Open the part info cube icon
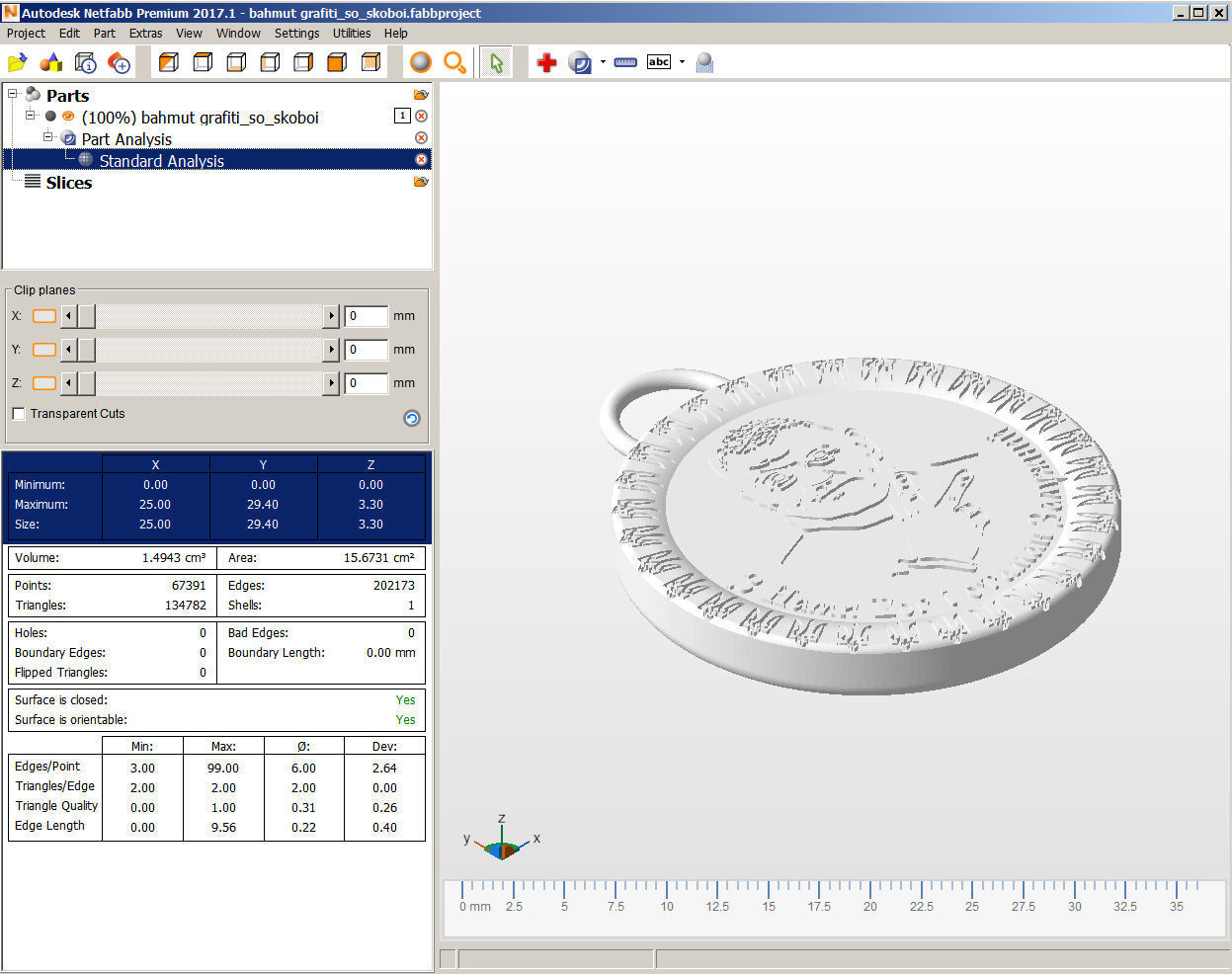This screenshot has height=974, width=1232. click(x=85, y=63)
